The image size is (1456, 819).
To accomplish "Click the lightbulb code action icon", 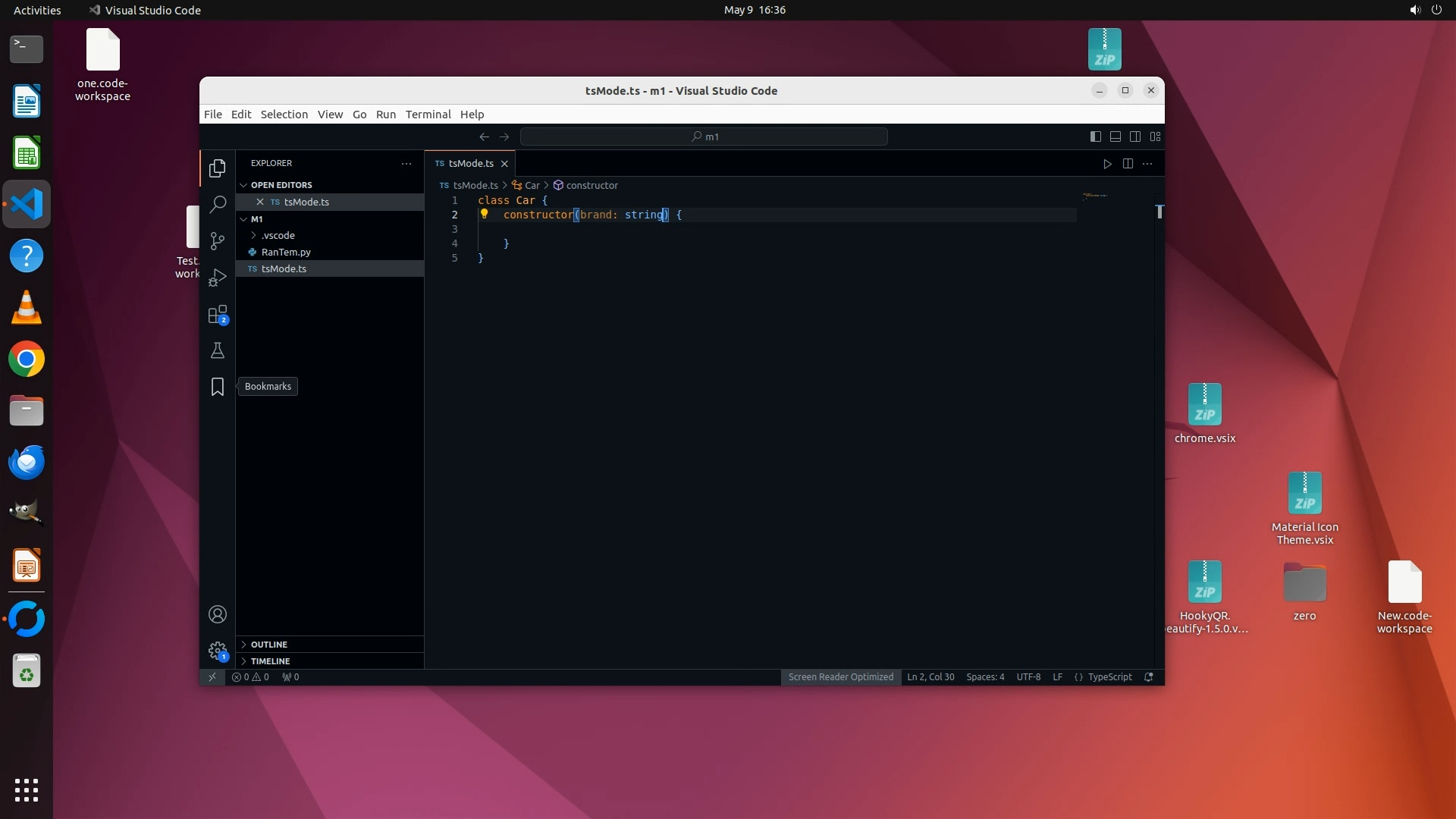I will (484, 215).
